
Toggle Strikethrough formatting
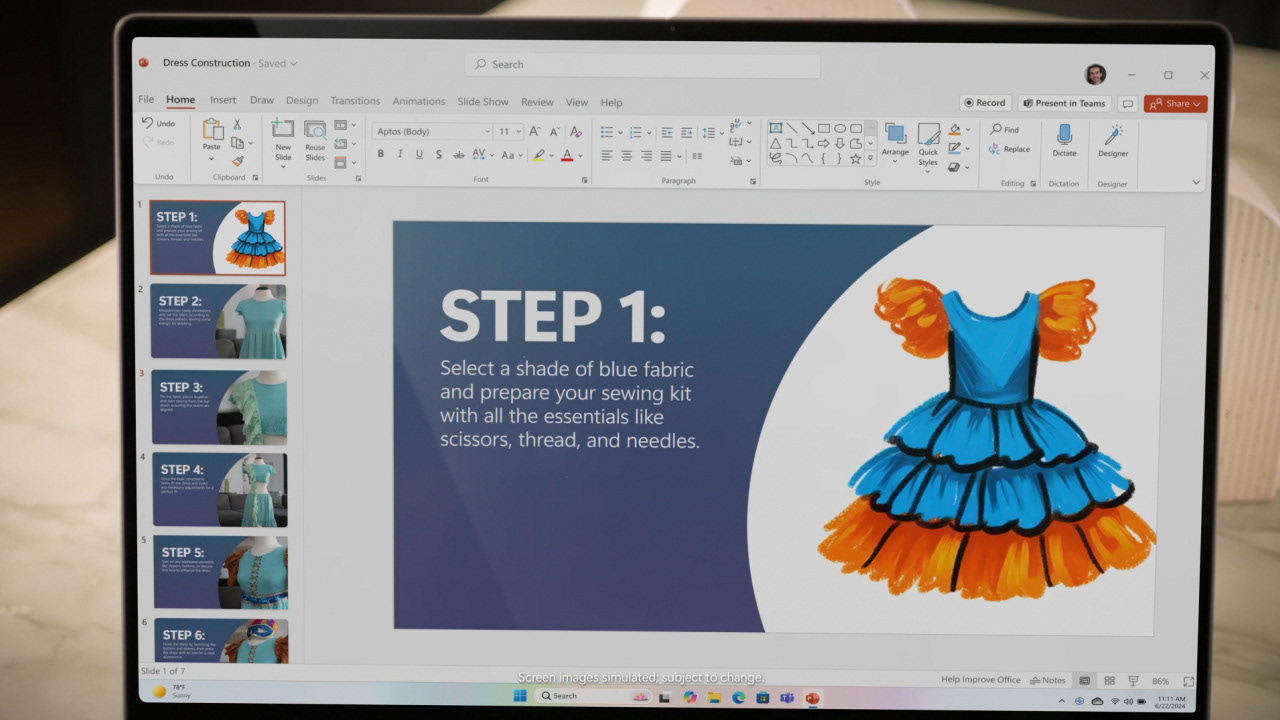(x=458, y=155)
